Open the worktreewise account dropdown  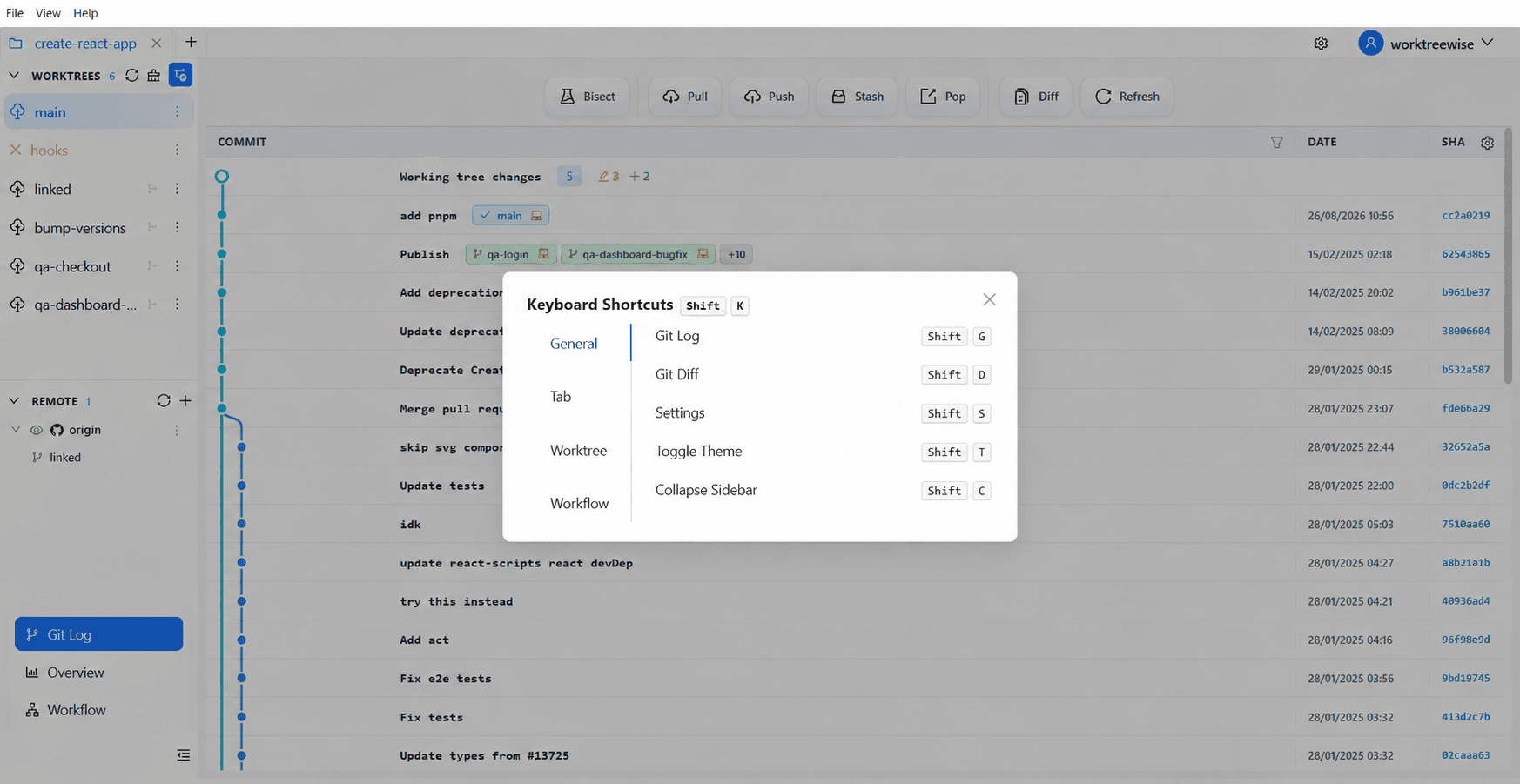coord(1426,44)
